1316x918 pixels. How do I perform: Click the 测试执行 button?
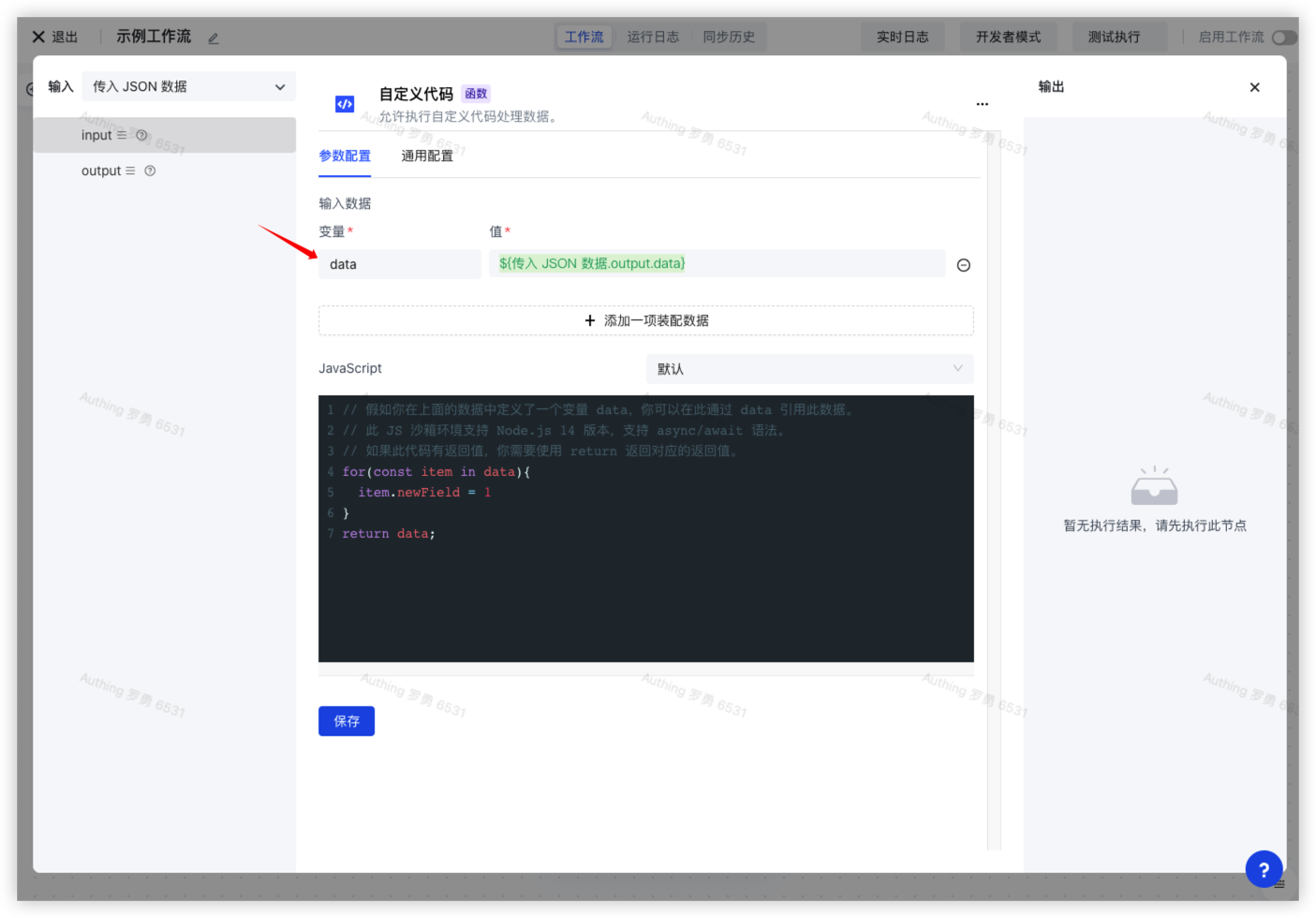pyautogui.click(x=1114, y=37)
